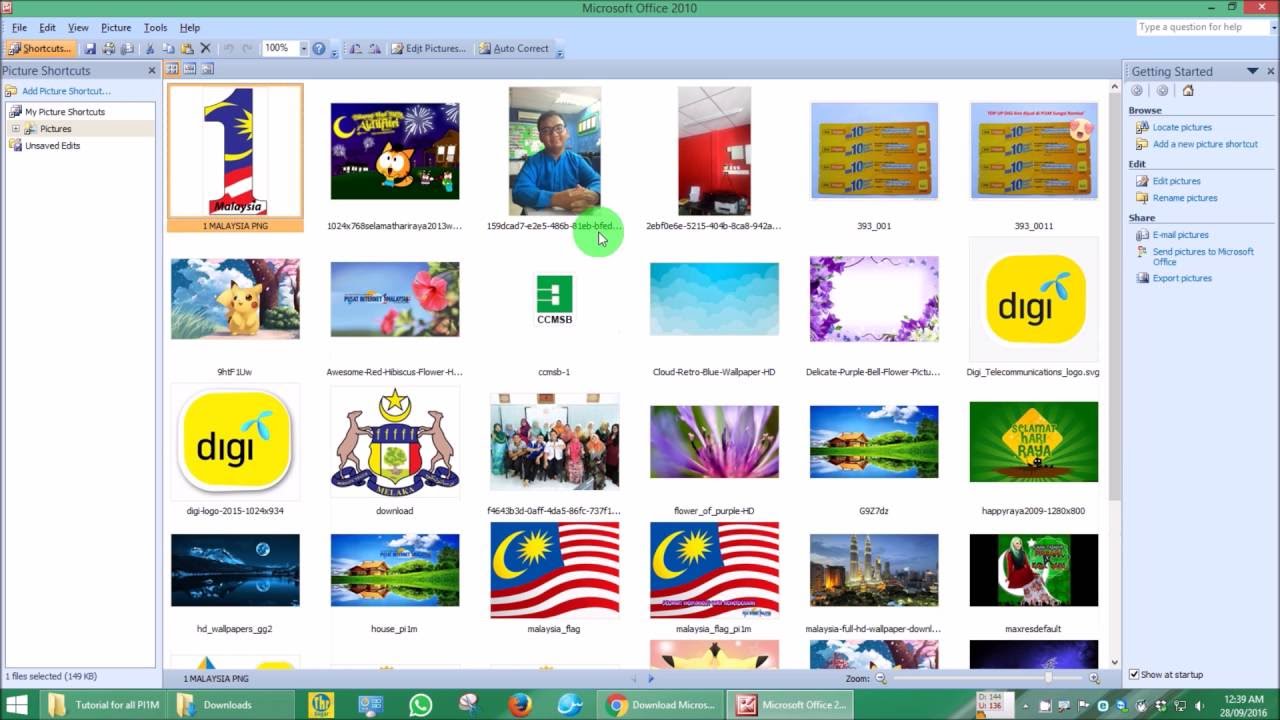Switch to Filmstrip view icon
The width and height of the screenshot is (1280, 720).
[x=189, y=69]
